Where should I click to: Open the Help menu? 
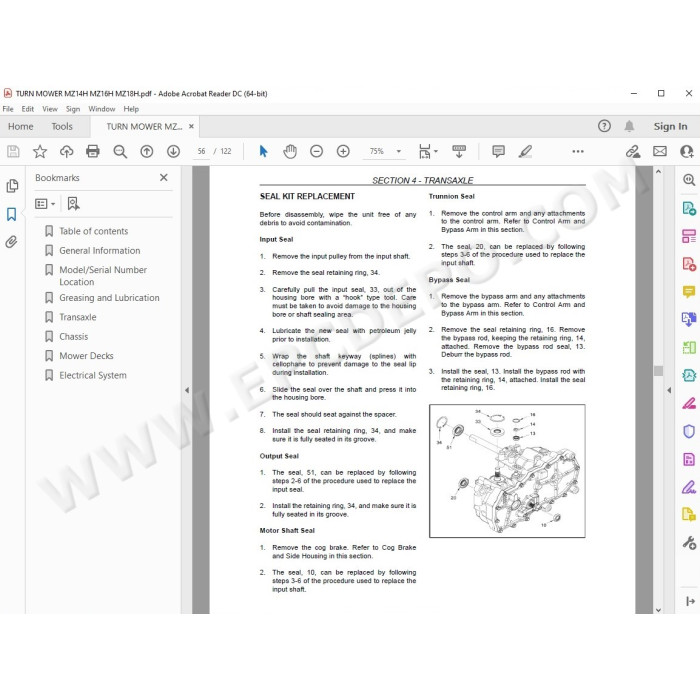pos(131,109)
